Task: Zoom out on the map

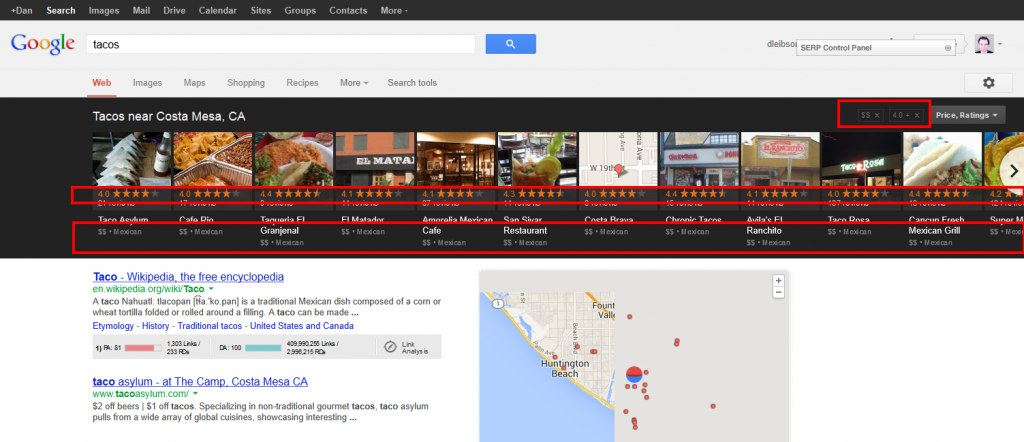Action: [778, 293]
